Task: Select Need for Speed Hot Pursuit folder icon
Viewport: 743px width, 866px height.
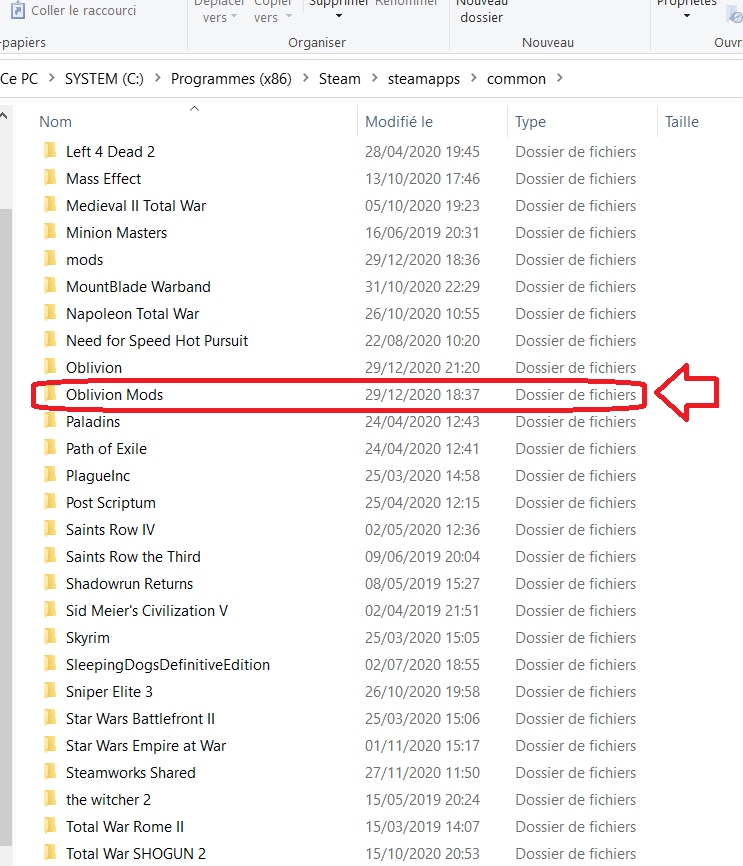Action: (x=50, y=340)
